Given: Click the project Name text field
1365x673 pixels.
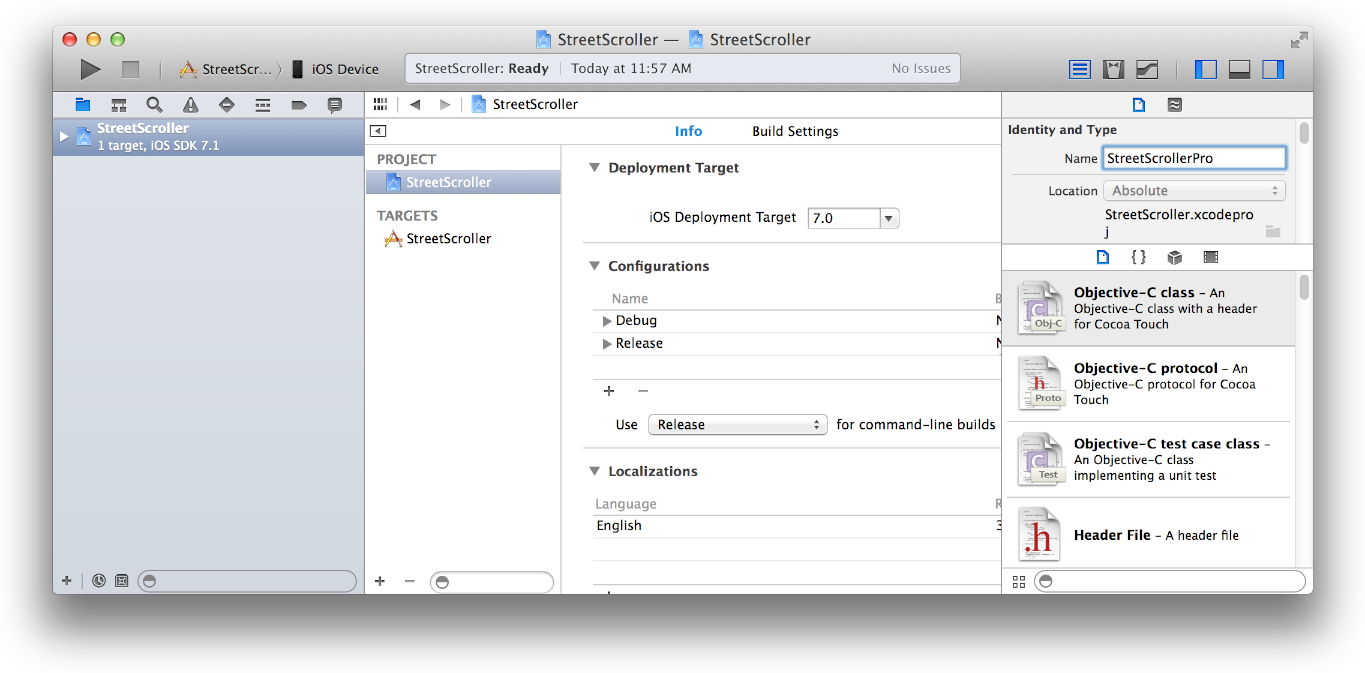Looking at the screenshot, I should 1194,158.
